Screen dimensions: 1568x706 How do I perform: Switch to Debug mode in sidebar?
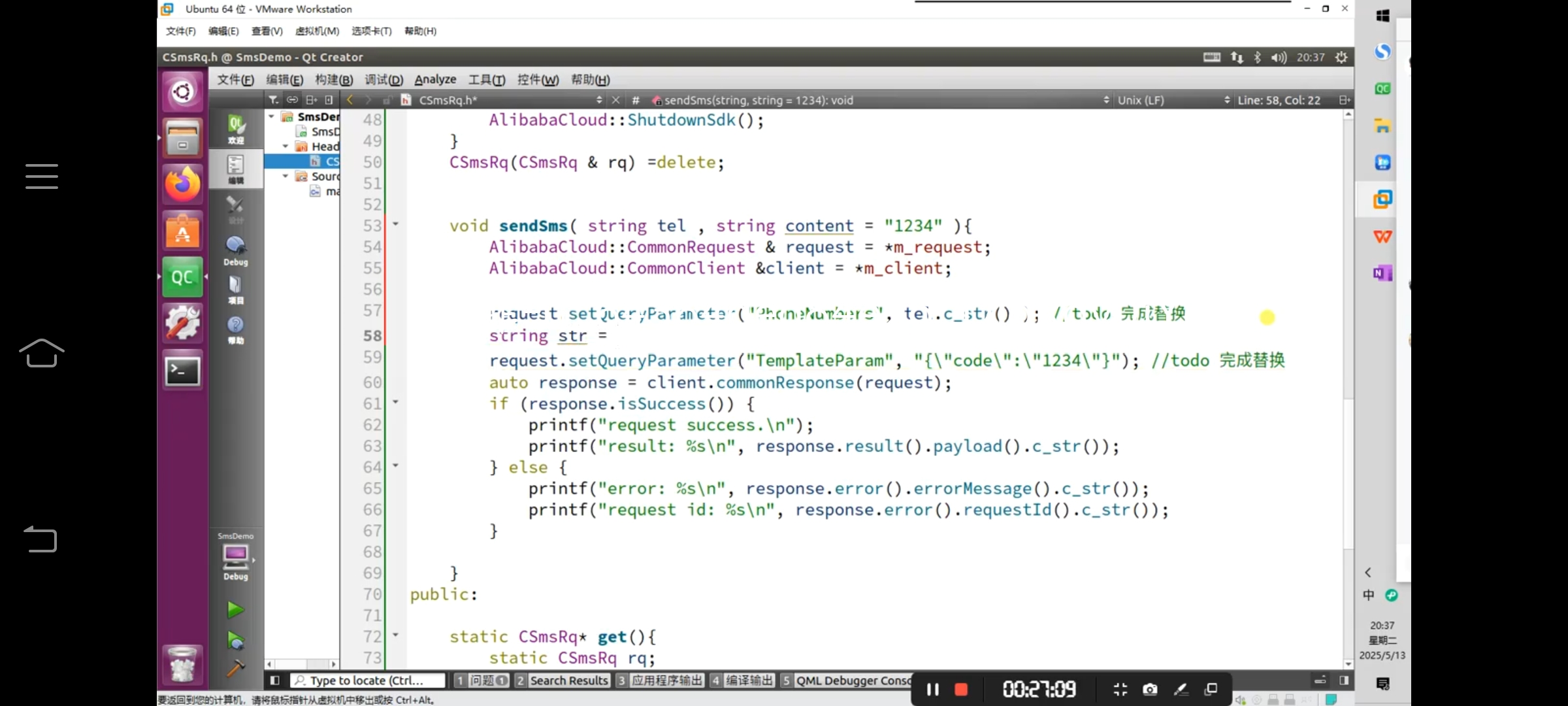[x=236, y=251]
